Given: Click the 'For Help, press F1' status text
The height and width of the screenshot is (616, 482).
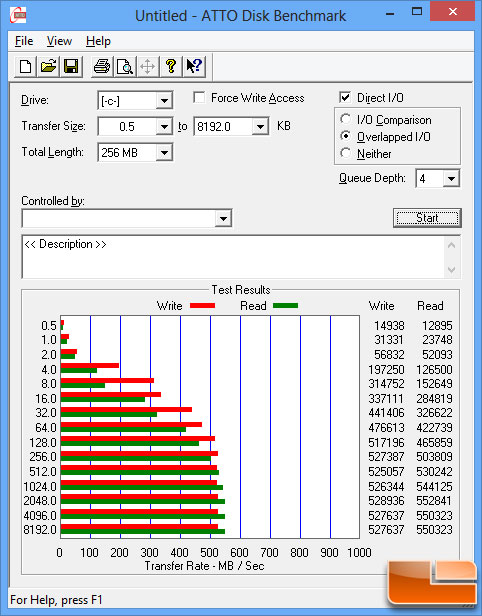Looking at the screenshot, I should (56, 600).
